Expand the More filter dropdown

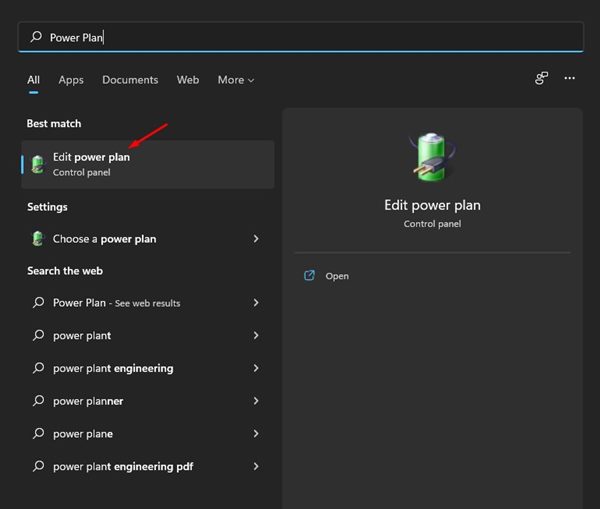(236, 80)
